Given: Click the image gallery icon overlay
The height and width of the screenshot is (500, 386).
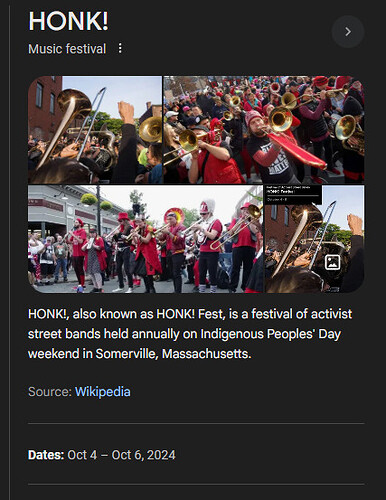Looking at the screenshot, I should point(332,262).
